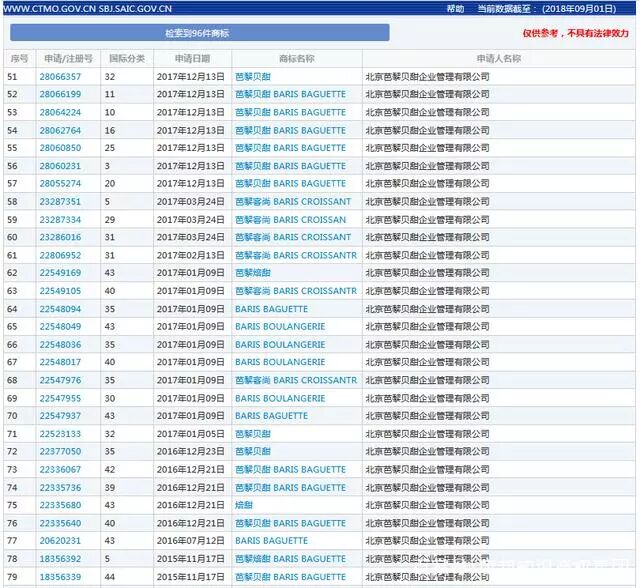This screenshot has width=640, height=588.
Task: Open registration number 22336067
Action: pos(60,470)
